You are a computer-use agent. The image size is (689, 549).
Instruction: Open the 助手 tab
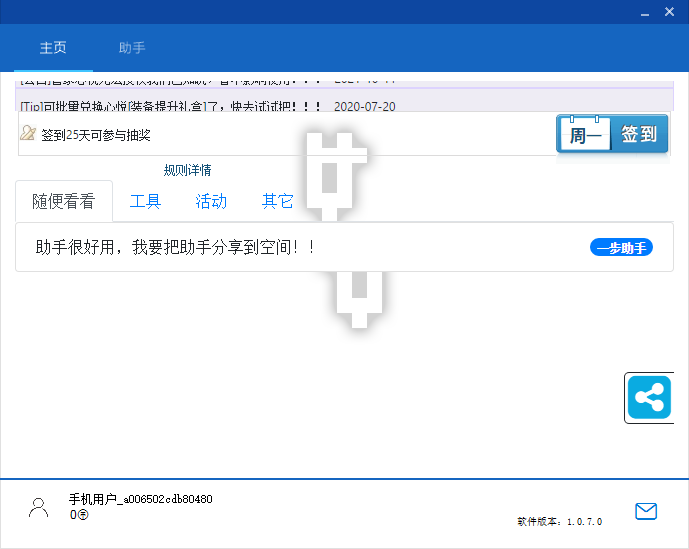tap(132, 47)
